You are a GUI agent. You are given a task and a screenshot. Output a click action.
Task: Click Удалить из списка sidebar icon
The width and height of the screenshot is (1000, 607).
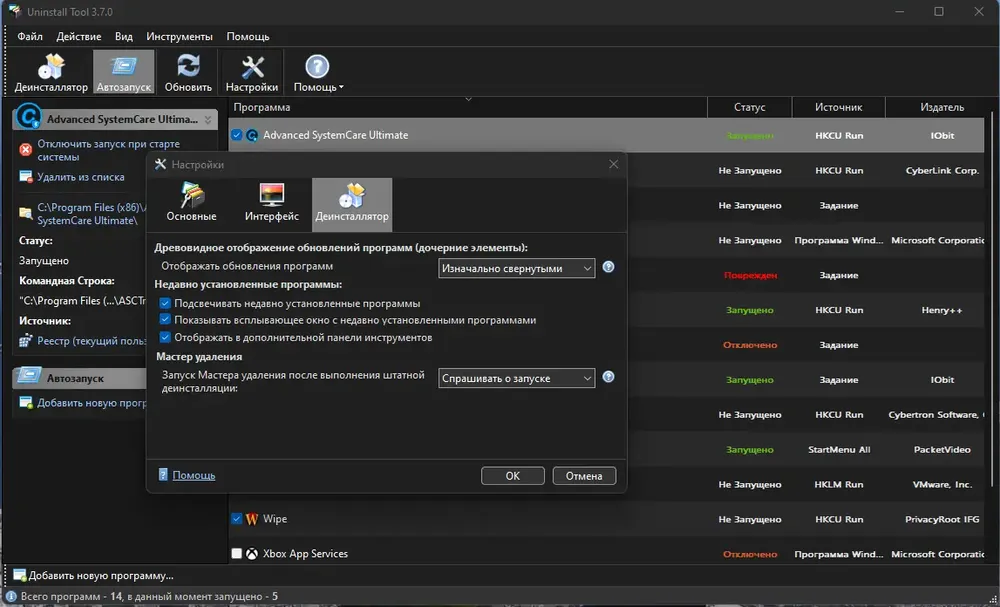(x=26, y=177)
